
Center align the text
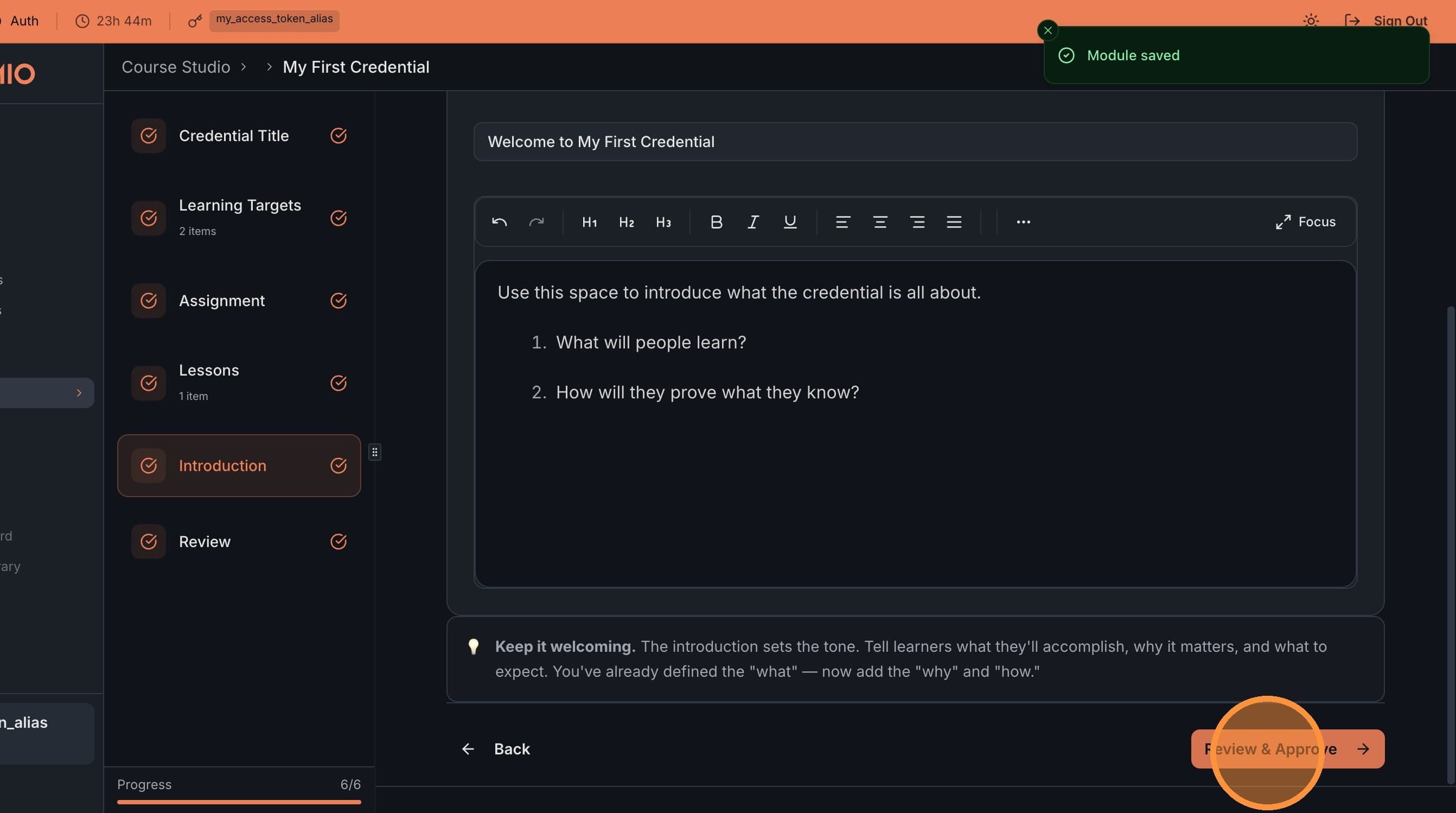(879, 221)
